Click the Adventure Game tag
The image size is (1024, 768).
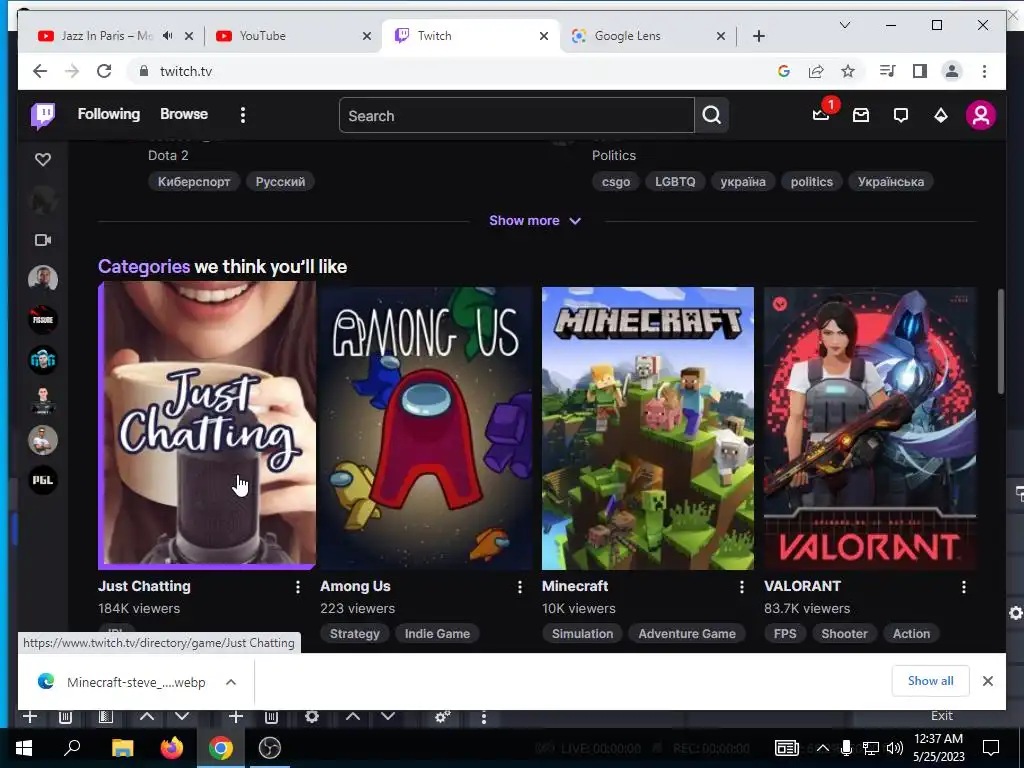coord(687,633)
